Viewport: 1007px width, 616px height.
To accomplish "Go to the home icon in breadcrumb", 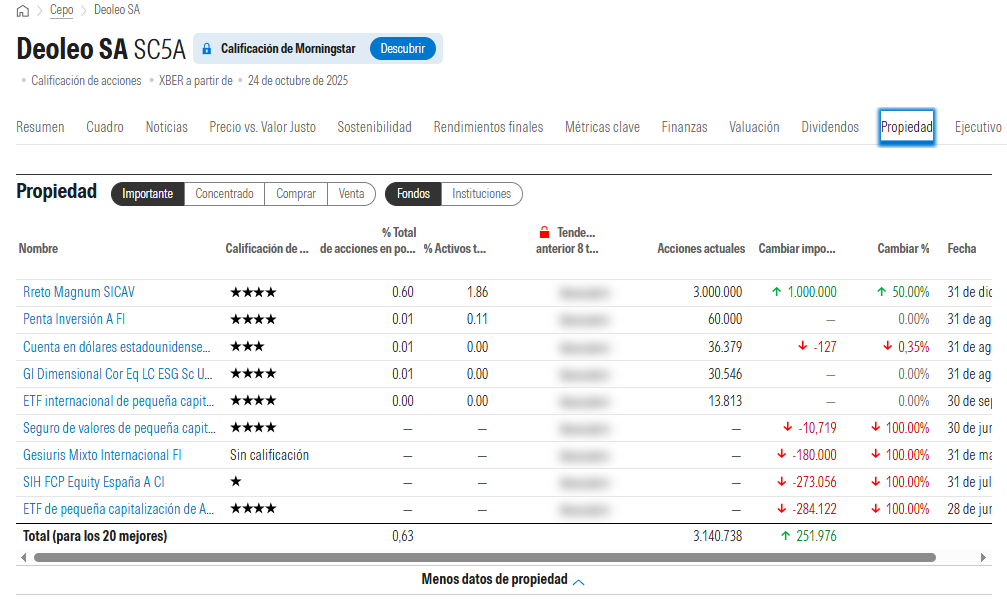I will point(22,11).
